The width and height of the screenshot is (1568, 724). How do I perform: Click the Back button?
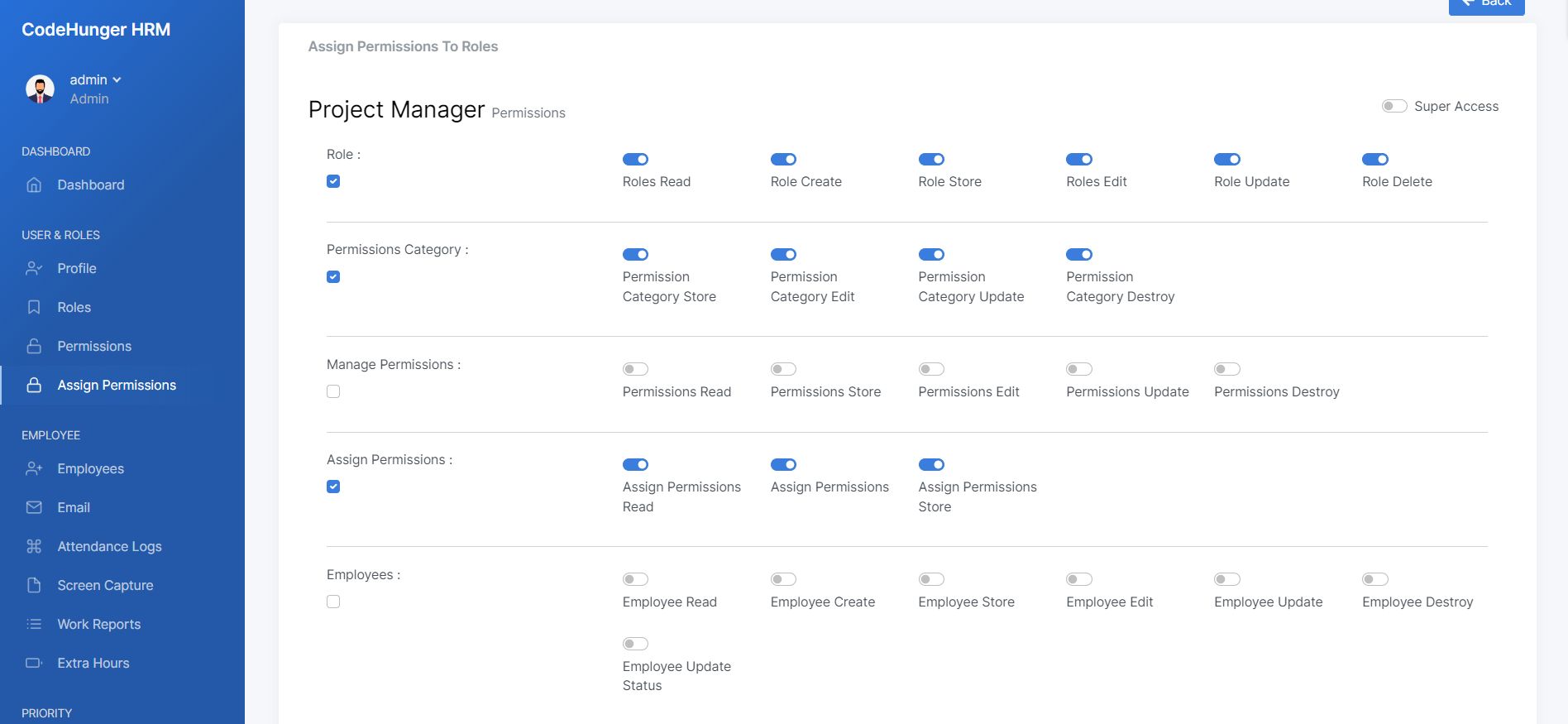[x=1486, y=4]
